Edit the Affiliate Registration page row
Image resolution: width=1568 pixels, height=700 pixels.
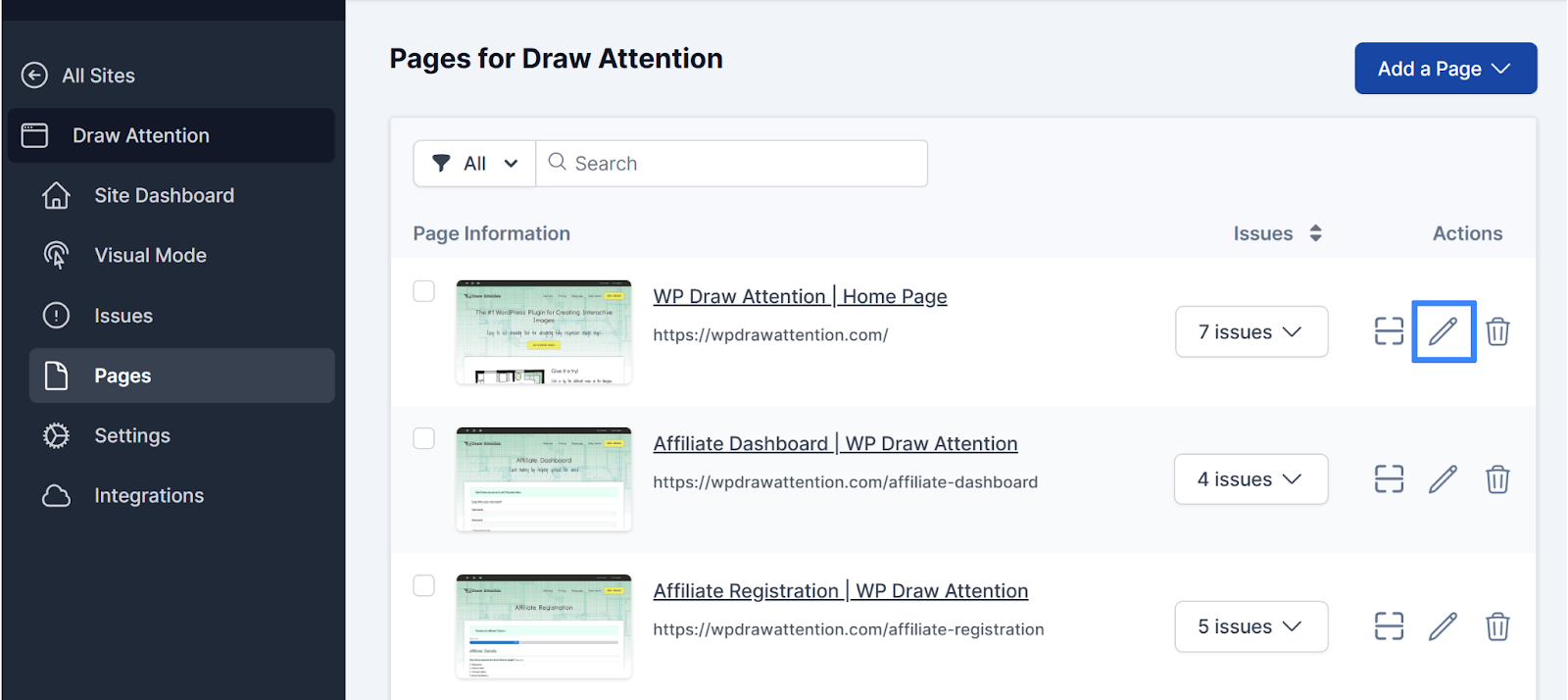pyautogui.click(x=1443, y=625)
